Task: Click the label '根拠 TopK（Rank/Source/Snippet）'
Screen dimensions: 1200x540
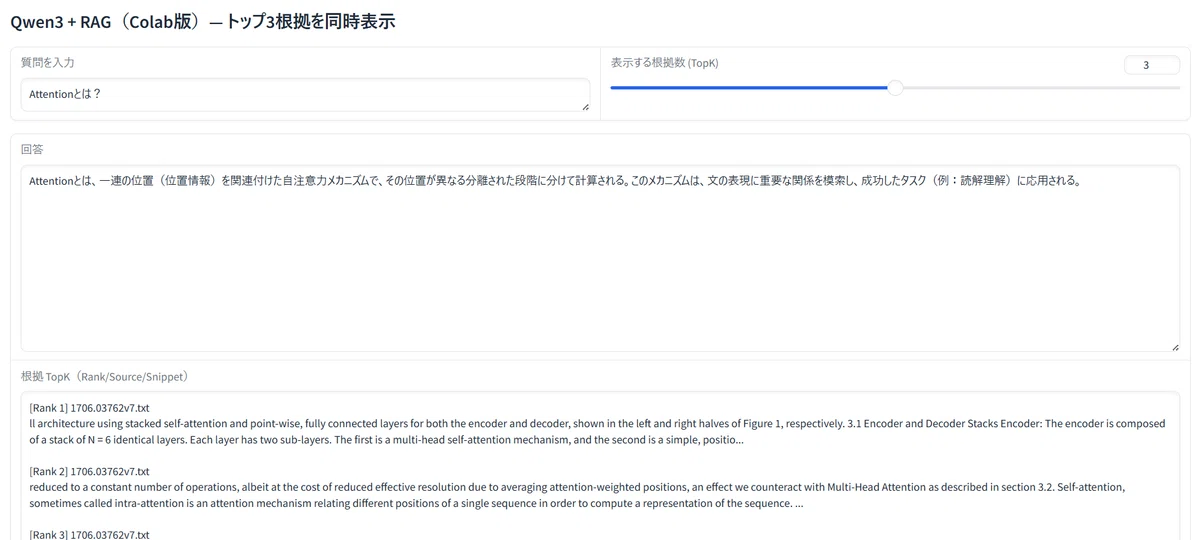Action: (108, 376)
